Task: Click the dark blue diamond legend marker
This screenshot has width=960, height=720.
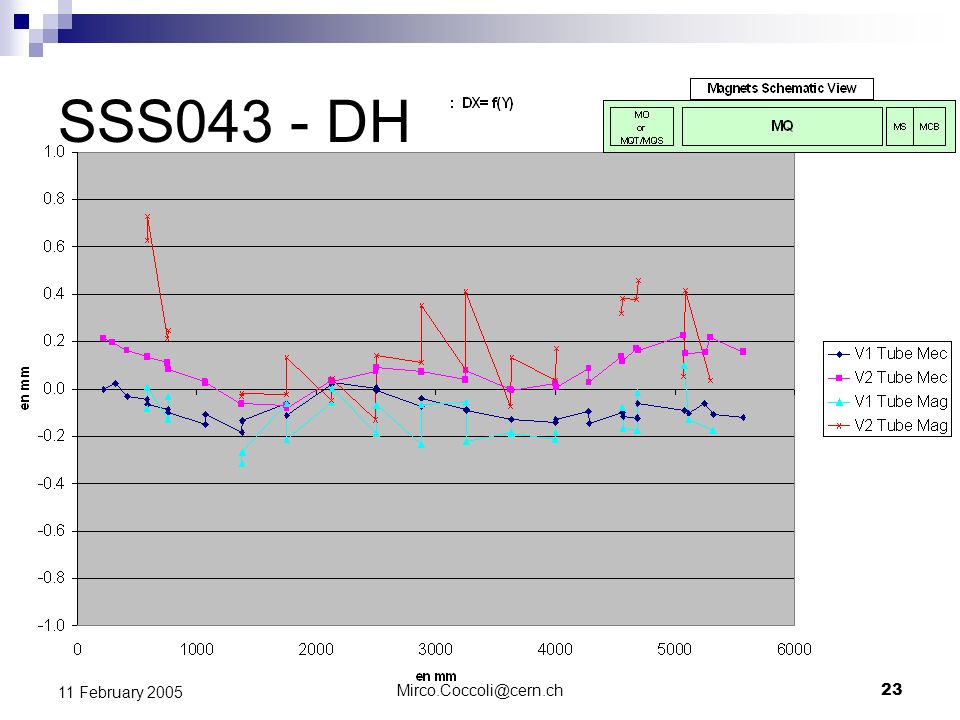Action: click(x=839, y=354)
